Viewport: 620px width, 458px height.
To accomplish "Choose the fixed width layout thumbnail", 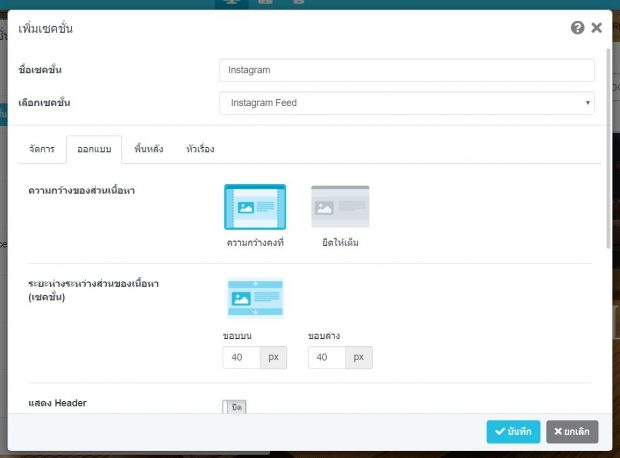I will (x=255, y=207).
